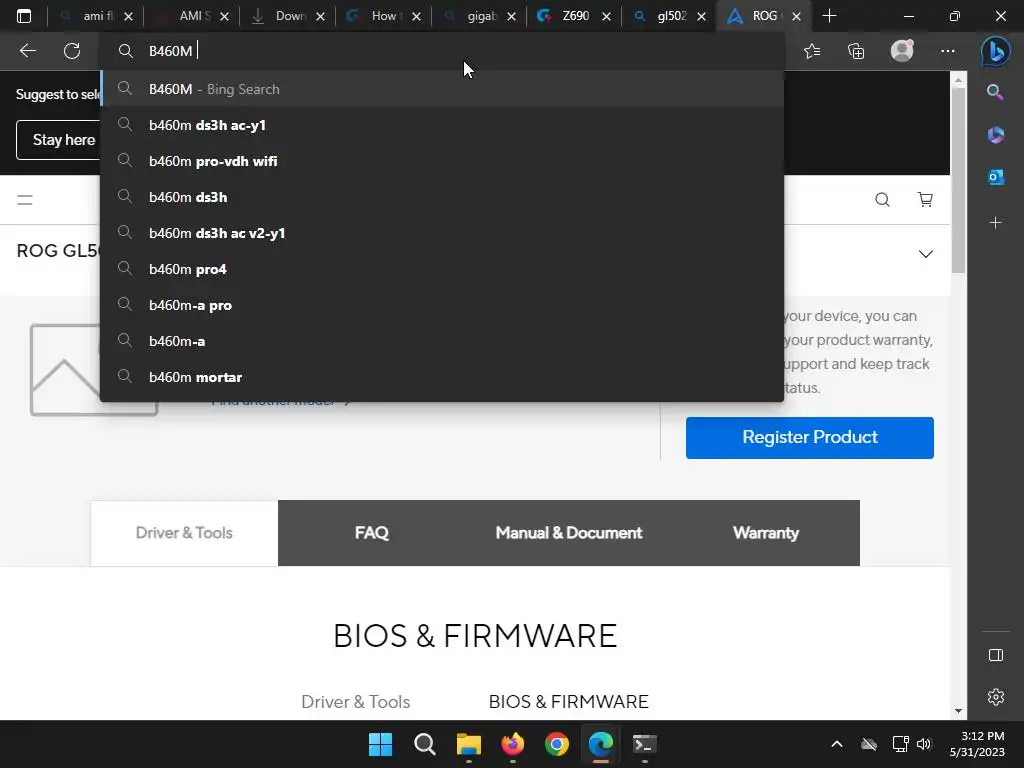
Task: Open Windows Start menu
Action: 380,744
